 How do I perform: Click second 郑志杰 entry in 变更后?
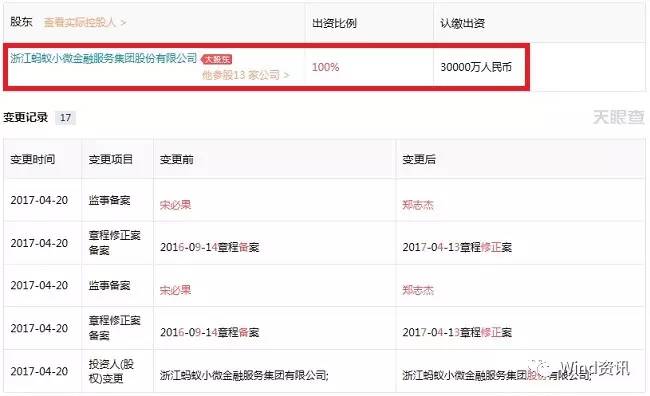point(418,290)
